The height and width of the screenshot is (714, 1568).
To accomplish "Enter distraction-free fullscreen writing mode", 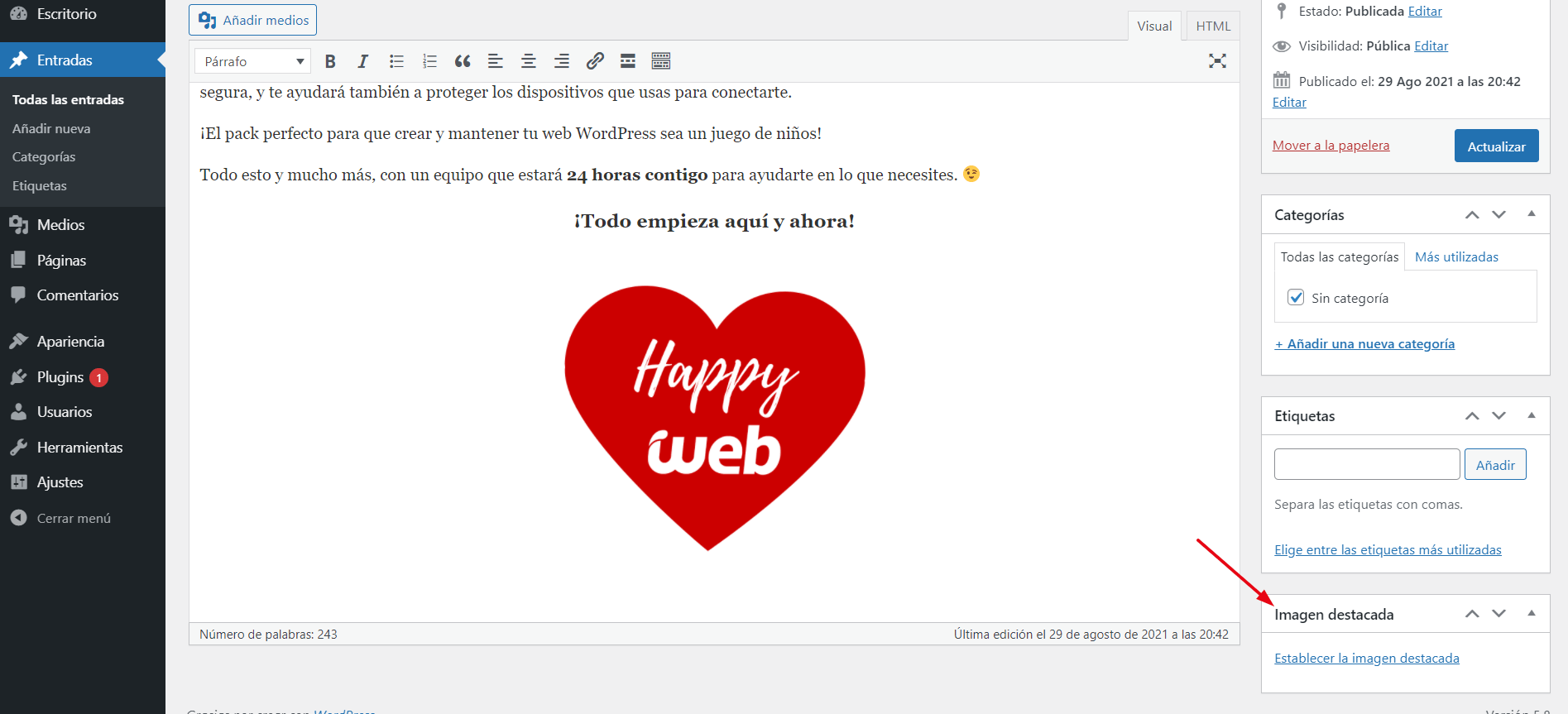I will click(x=1217, y=61).
